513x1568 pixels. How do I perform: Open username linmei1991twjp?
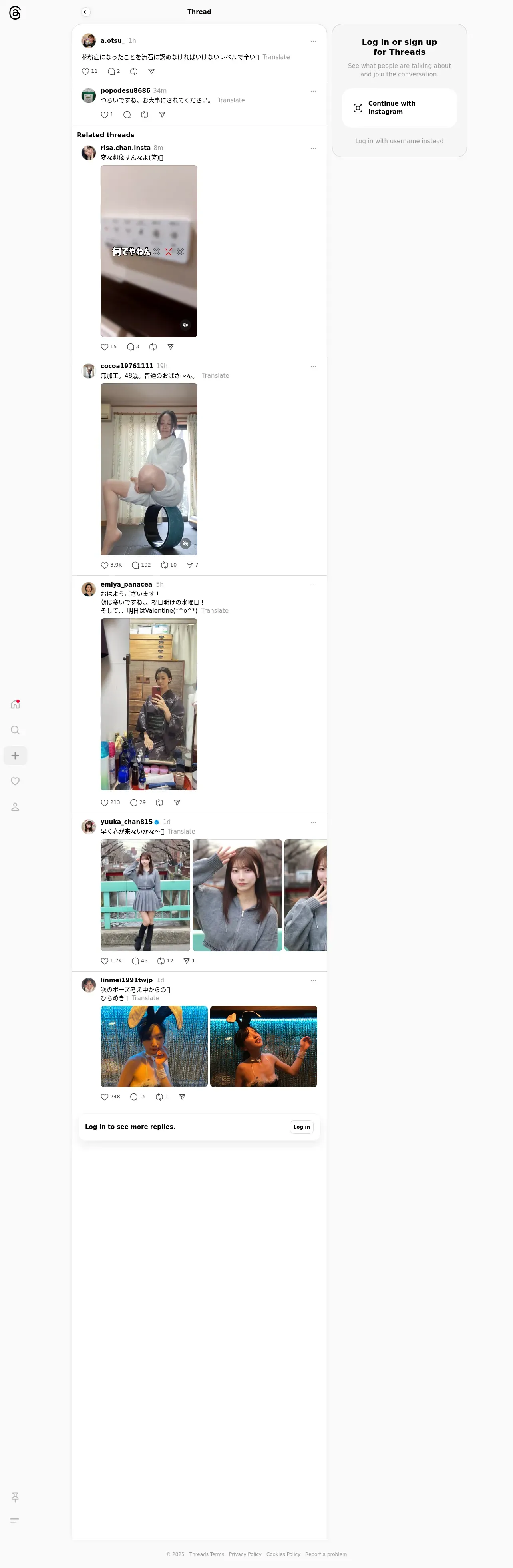click(127, 980)
